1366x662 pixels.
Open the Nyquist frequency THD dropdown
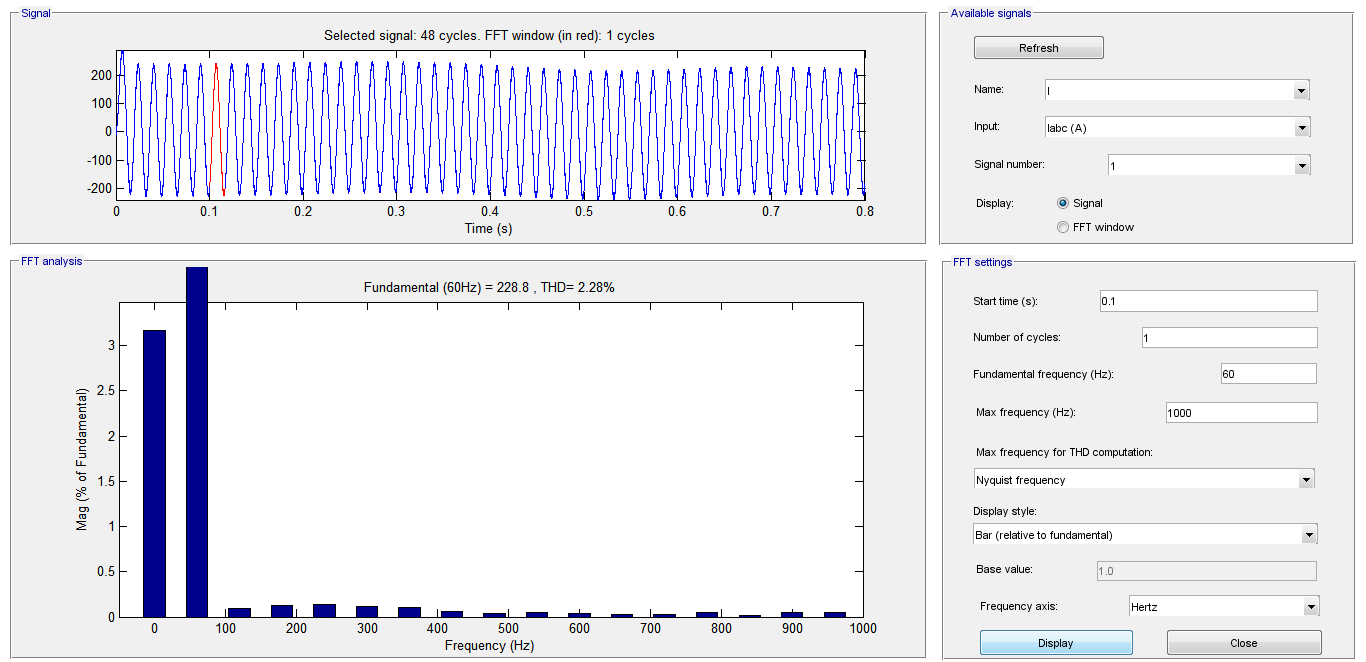pos(1143,480)
